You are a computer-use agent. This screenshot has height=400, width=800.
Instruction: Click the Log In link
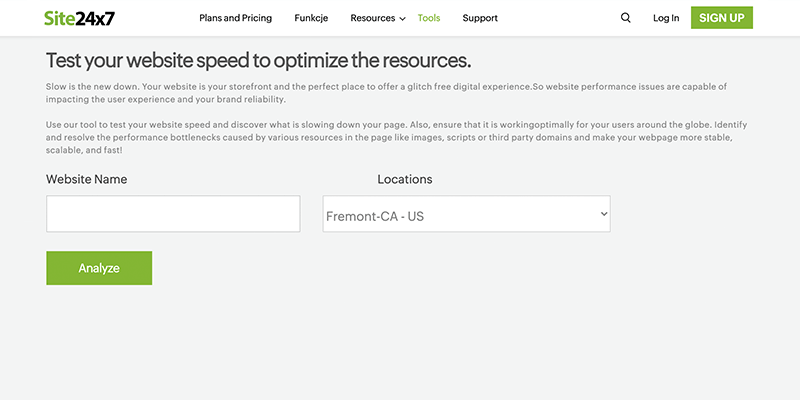point(666,18)
